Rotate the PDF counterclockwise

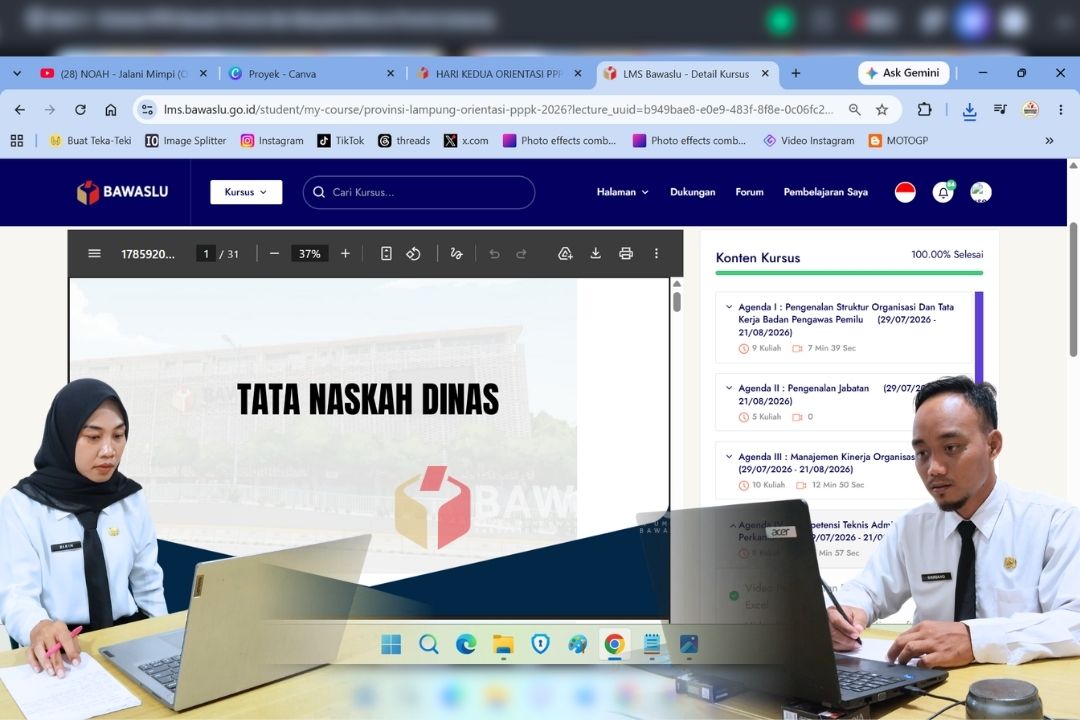click(413, 254)
